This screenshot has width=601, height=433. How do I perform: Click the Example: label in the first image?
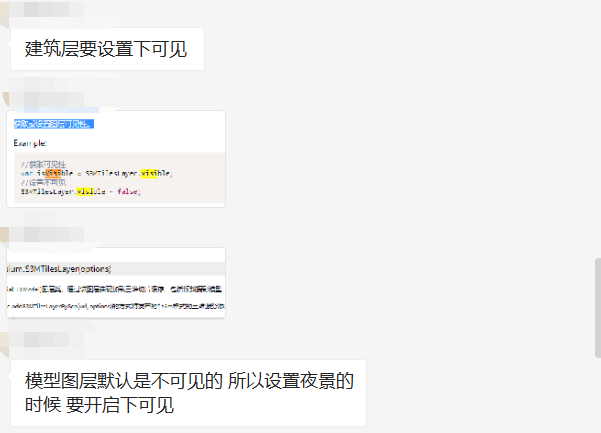30,143
